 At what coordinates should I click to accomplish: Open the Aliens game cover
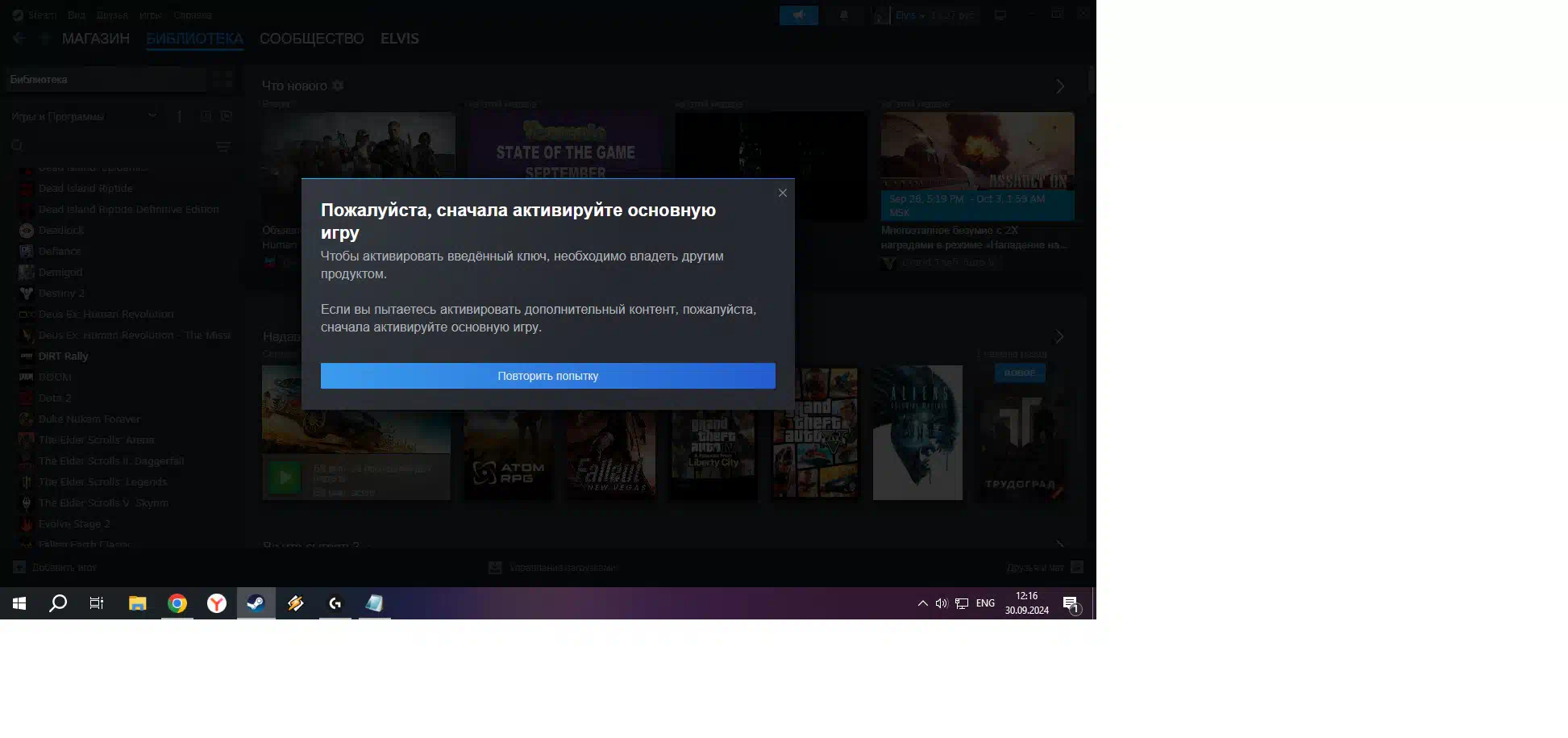917,433
